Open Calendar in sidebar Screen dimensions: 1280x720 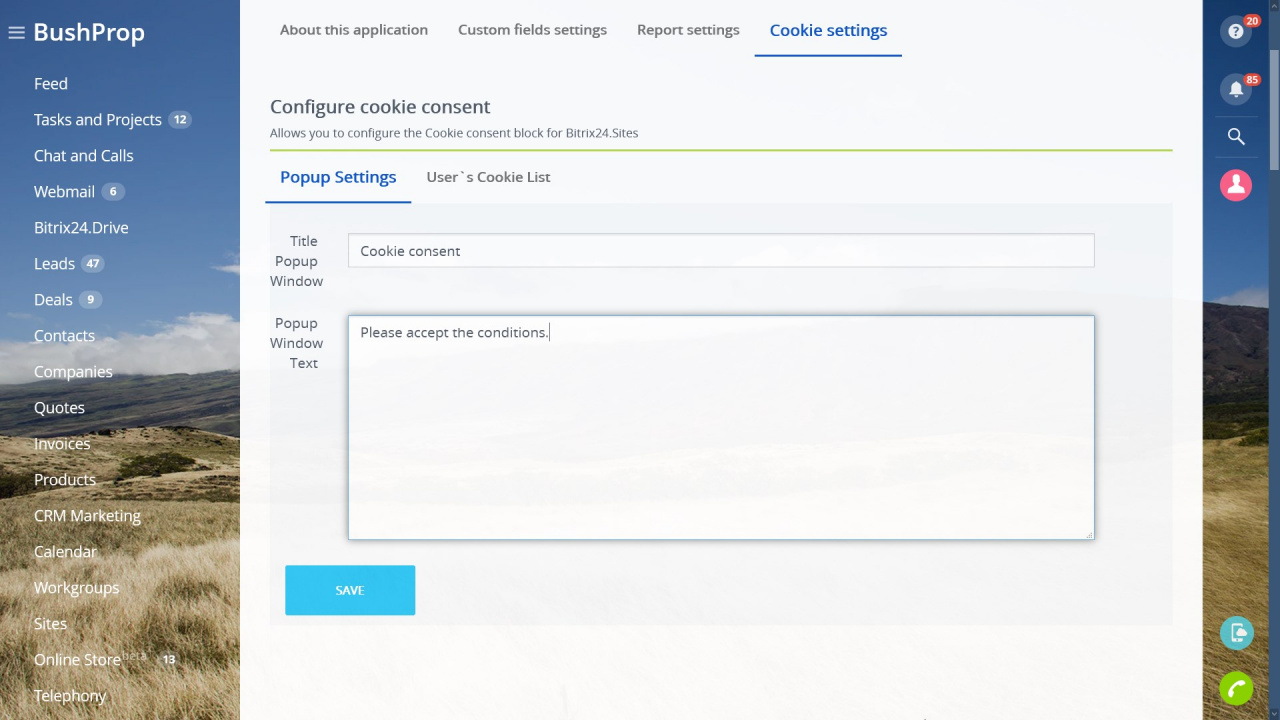coord(65,552)
